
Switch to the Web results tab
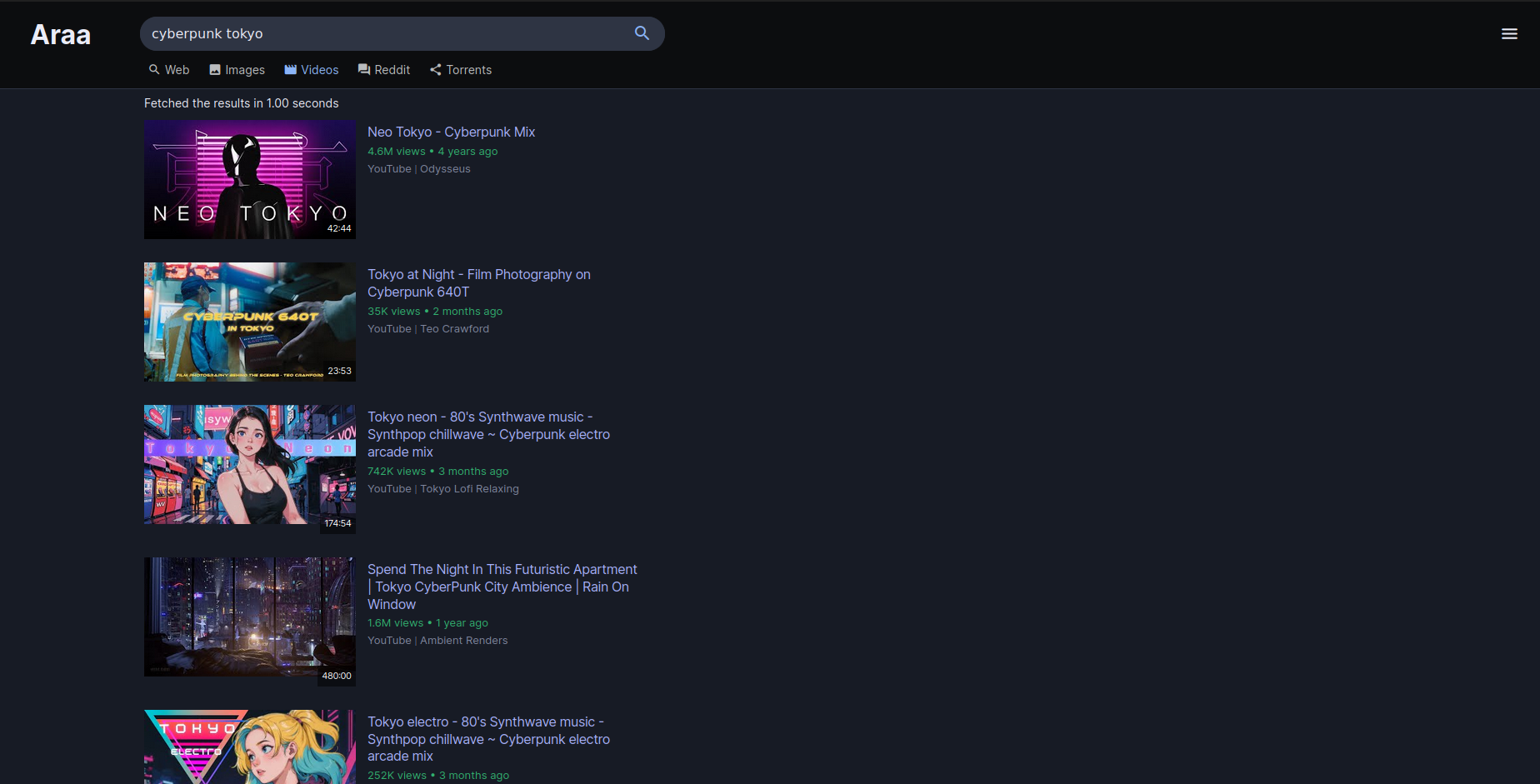click(x=169, y=70)
